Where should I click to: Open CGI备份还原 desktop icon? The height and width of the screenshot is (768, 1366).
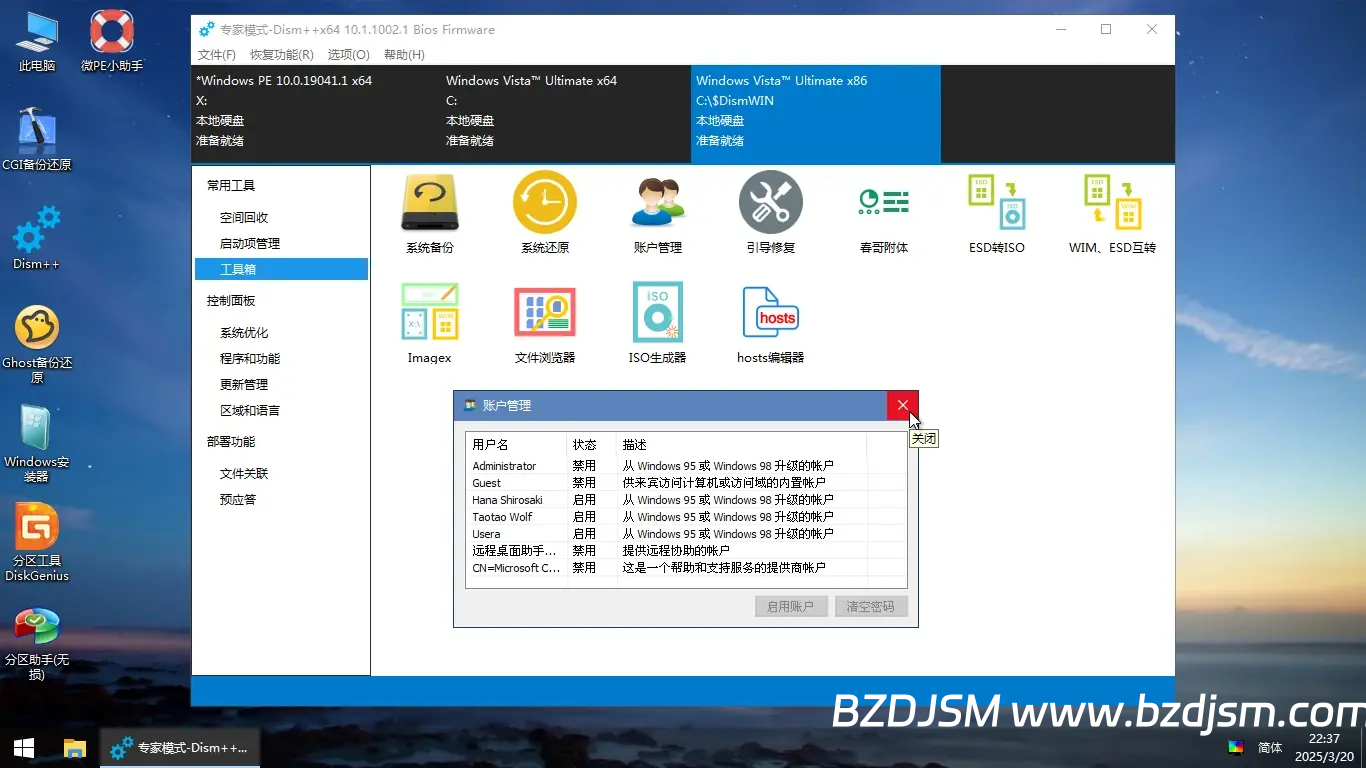click(37, 139)
